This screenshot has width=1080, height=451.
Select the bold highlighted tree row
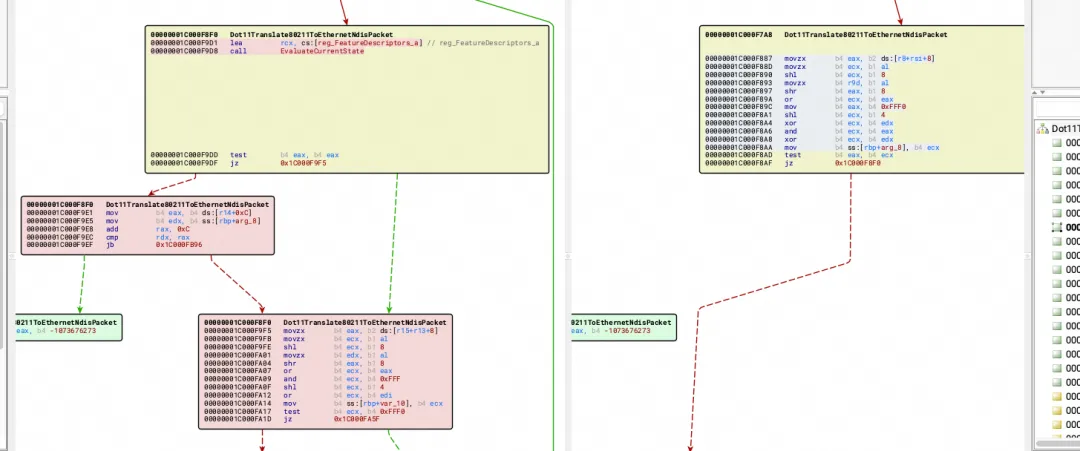coord(1066,227)
